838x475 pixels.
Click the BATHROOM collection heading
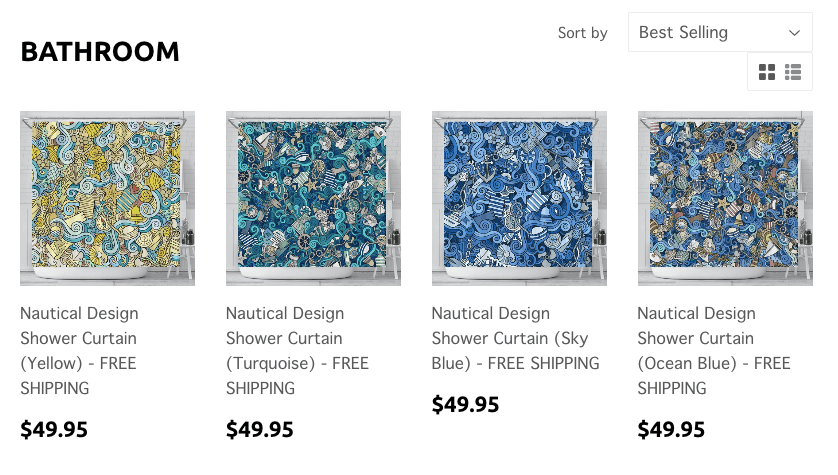[100, 52]
